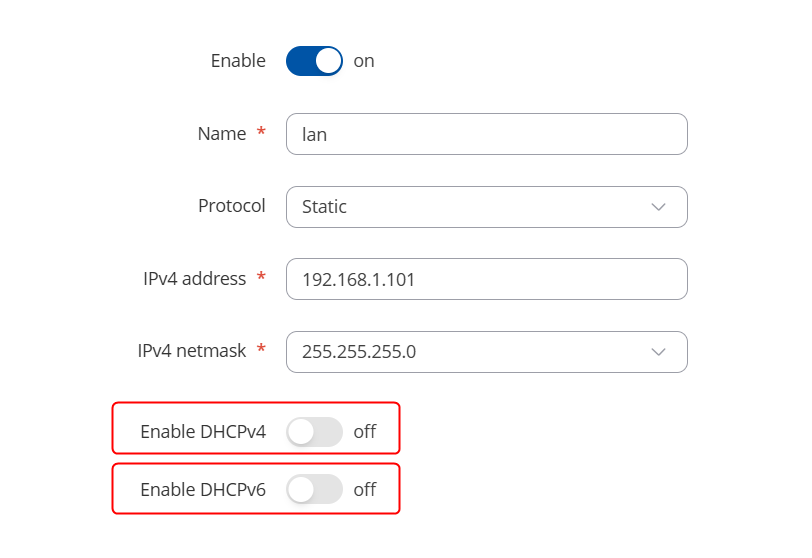Enable the DHCPv4 toggle
812x558 pixels.
click(x=314, y=432)
